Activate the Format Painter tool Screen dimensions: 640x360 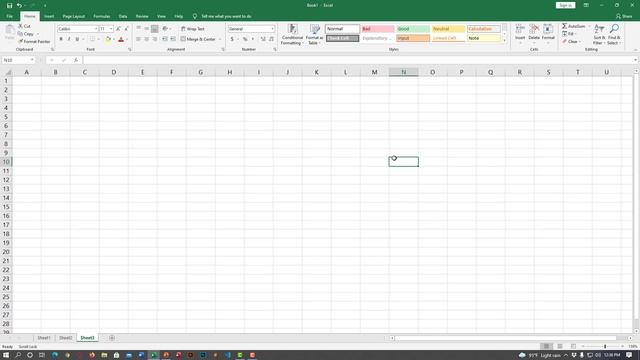34,42
